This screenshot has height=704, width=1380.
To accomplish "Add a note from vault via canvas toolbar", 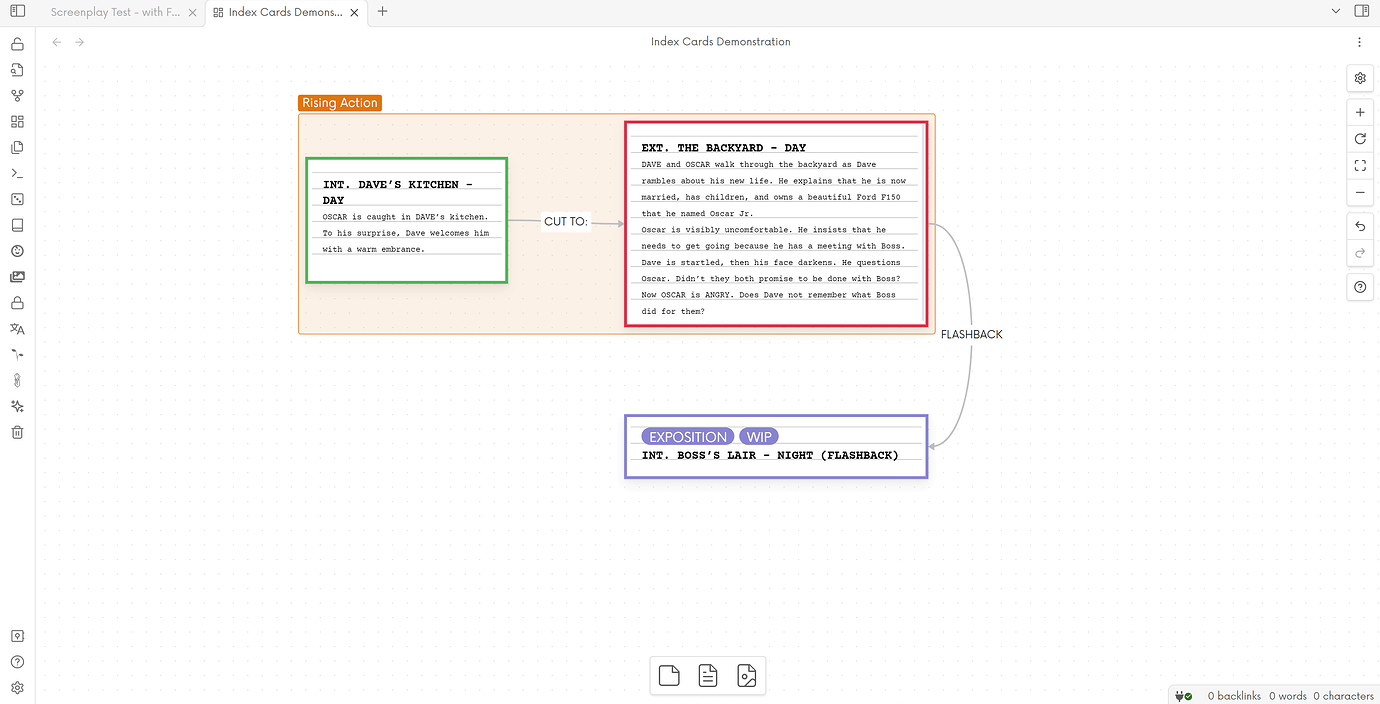I will [708, 675].
